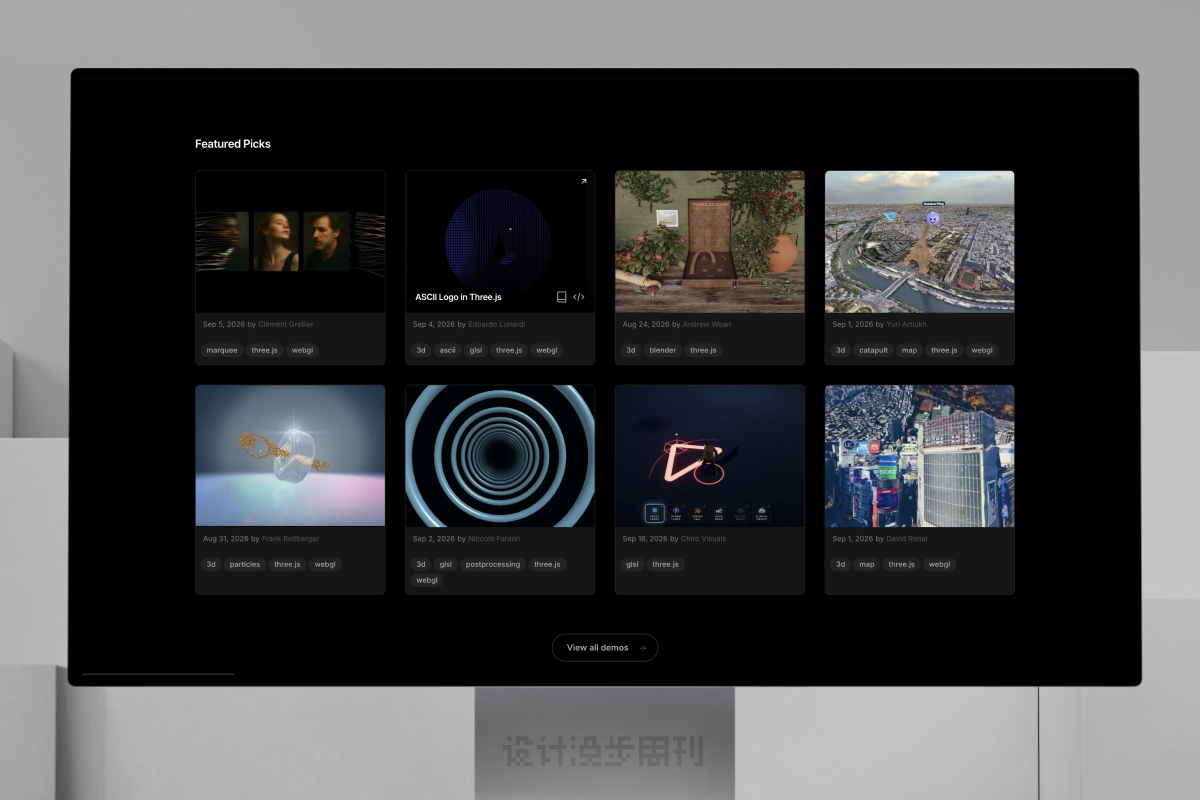Image resolution: width=1200 pixels, height=800 pixels.
Task: Open the glowing triangle thumbnail by Chiro Visuals
Action: pos(710,456)
